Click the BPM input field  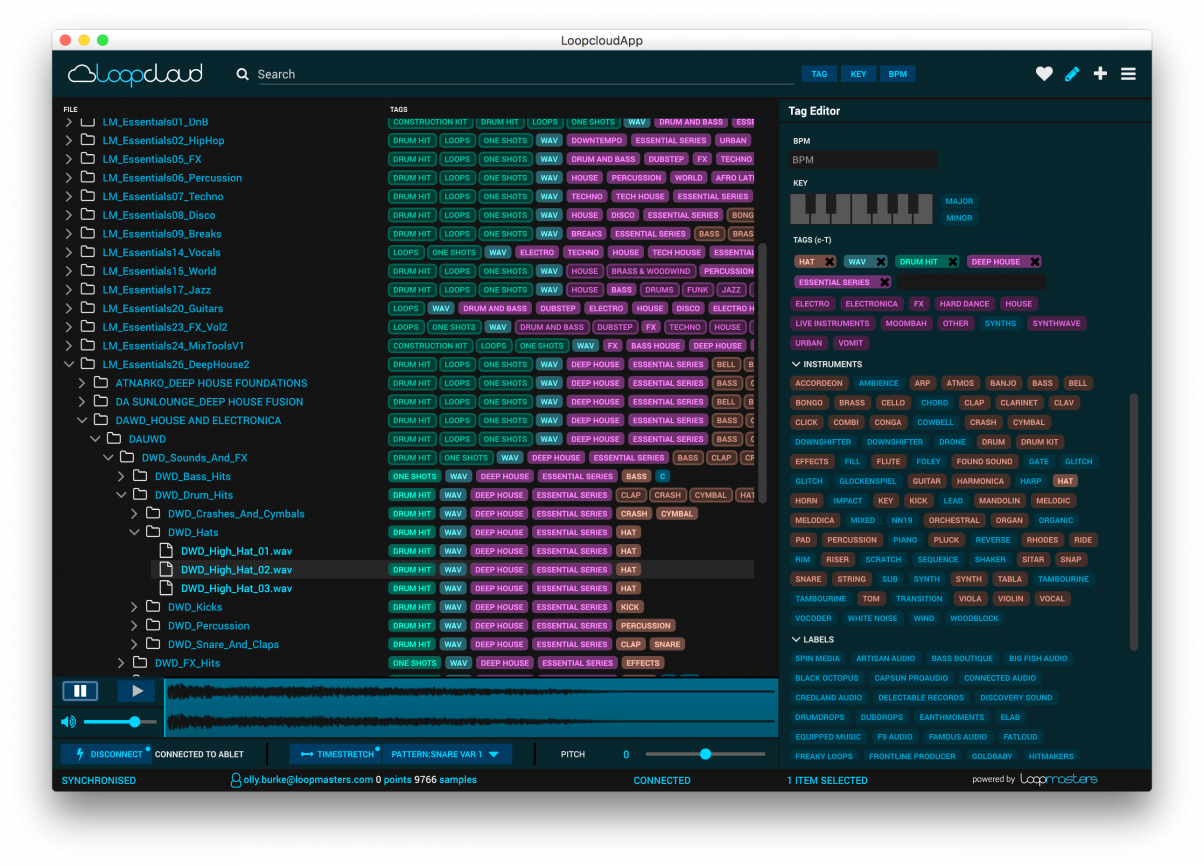[x=864, y=160]
